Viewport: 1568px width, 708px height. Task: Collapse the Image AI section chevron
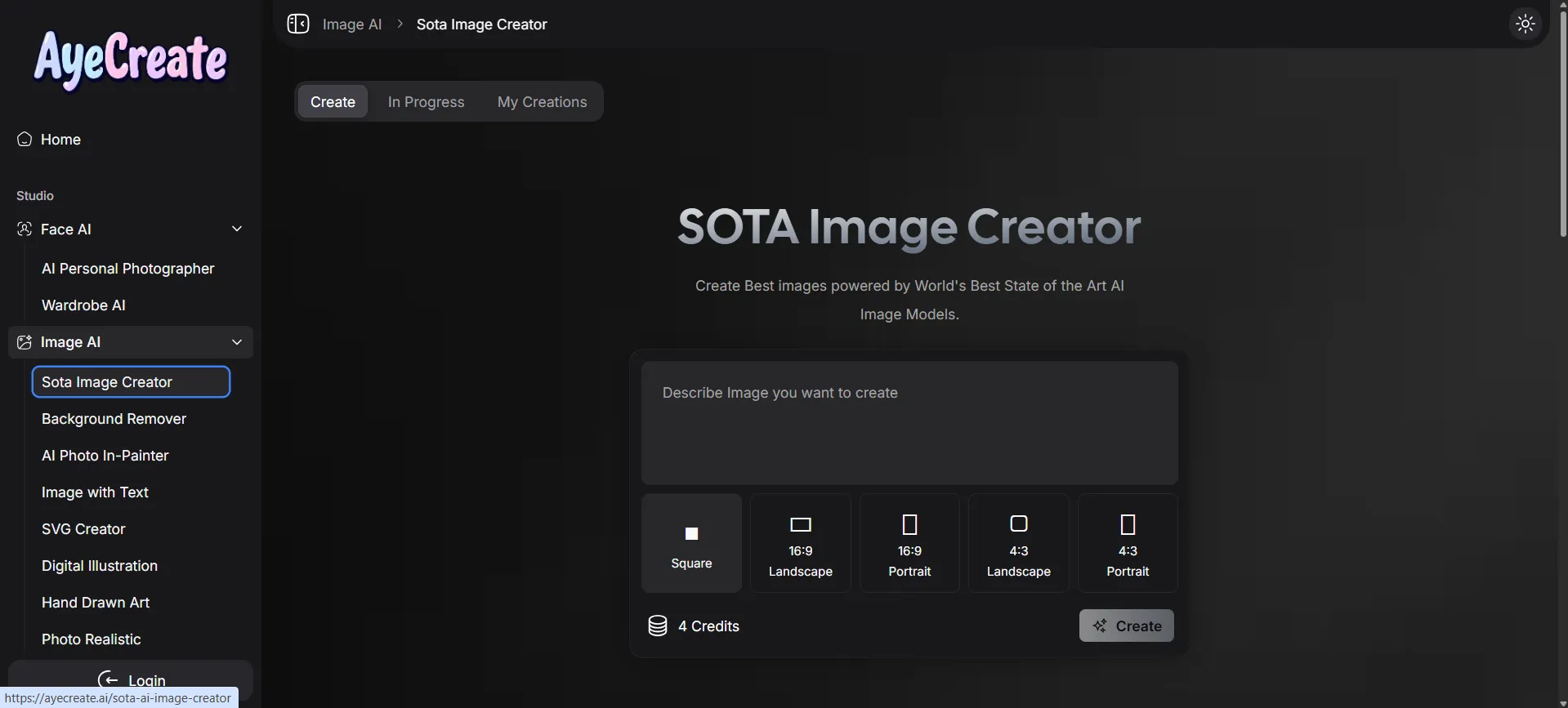(237, 342)
